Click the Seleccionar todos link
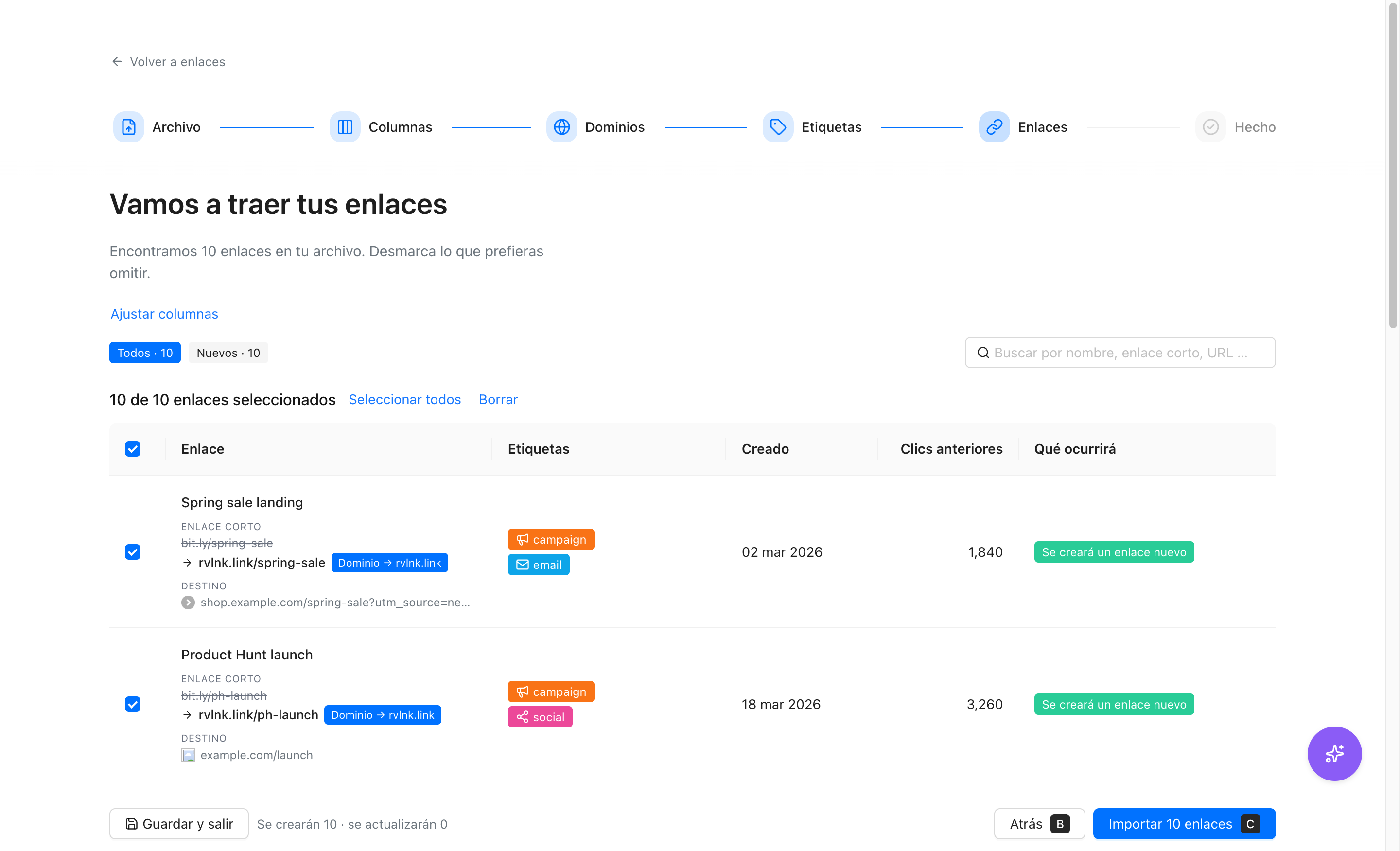Image resolution: width=1400 pixels, height=851 pixels. [404, 400]
